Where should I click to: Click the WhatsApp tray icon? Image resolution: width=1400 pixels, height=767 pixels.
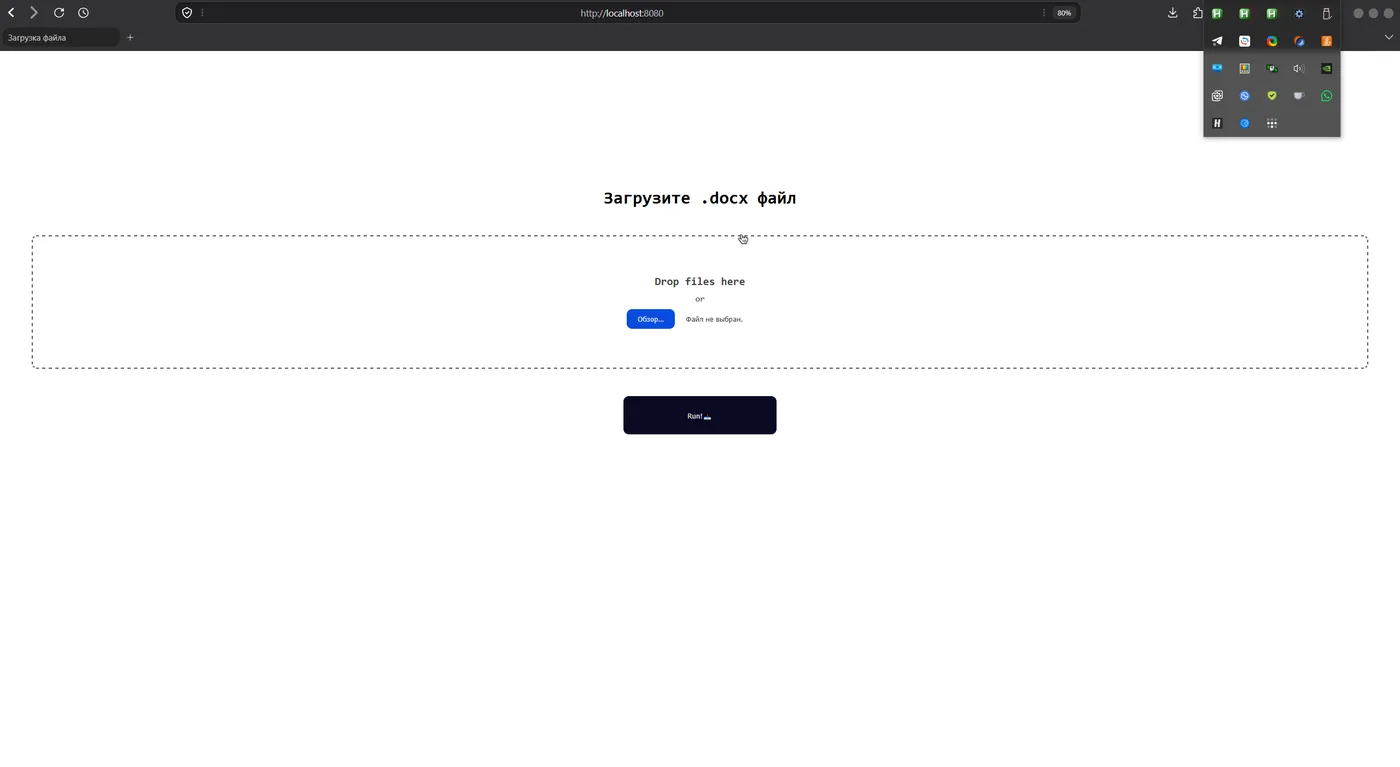tap(1327, 96)
